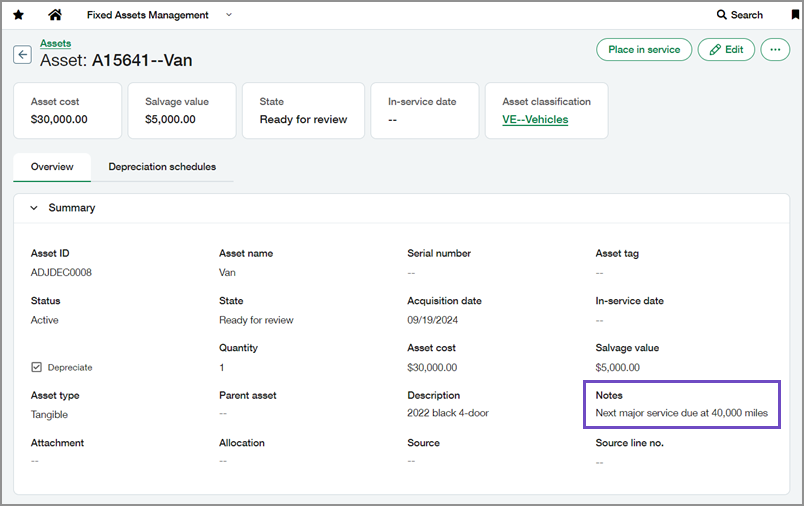The height and width of the screenshot is (506, 804).
Task: Open the Assets breadcrumb link
Action: (55, 43)
